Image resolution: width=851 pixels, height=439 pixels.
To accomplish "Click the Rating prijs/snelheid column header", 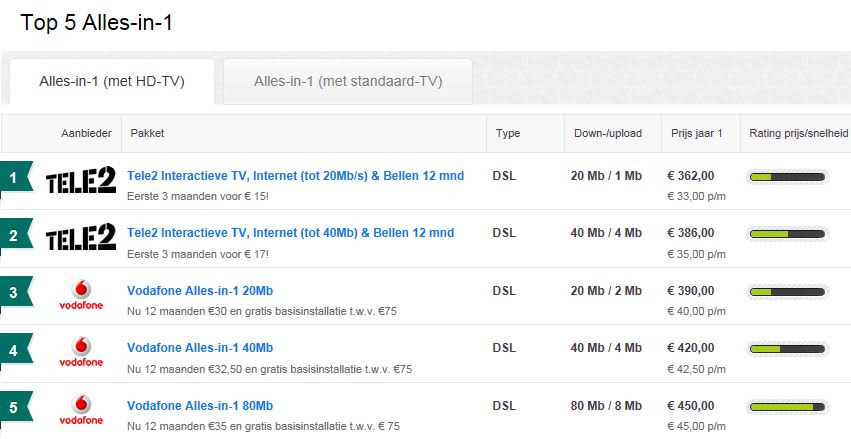I will point(798,133).
